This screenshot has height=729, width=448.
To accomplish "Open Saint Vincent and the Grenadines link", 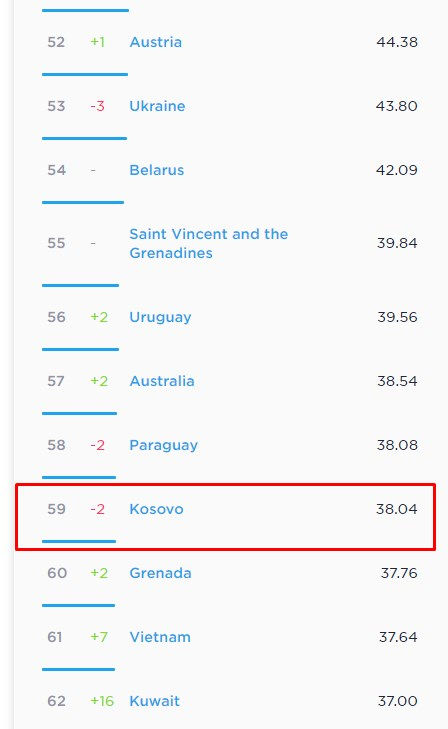I will coord(209,243).
